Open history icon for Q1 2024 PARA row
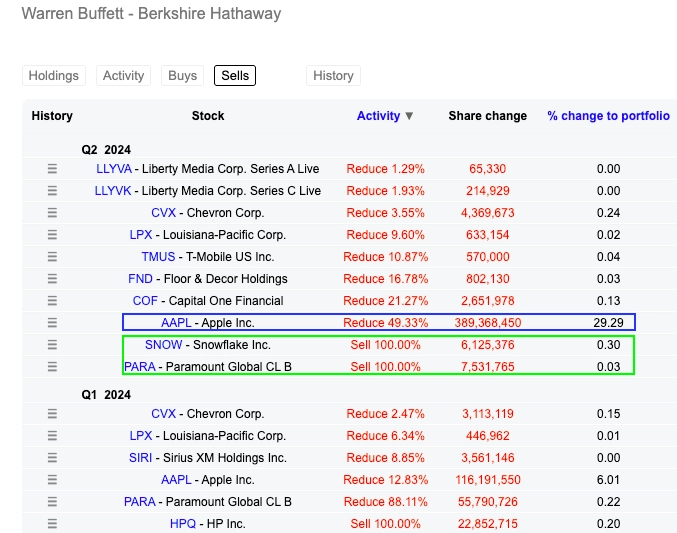Screen dimensions: 677x533 pyautogui.click(x=52, y=501)
